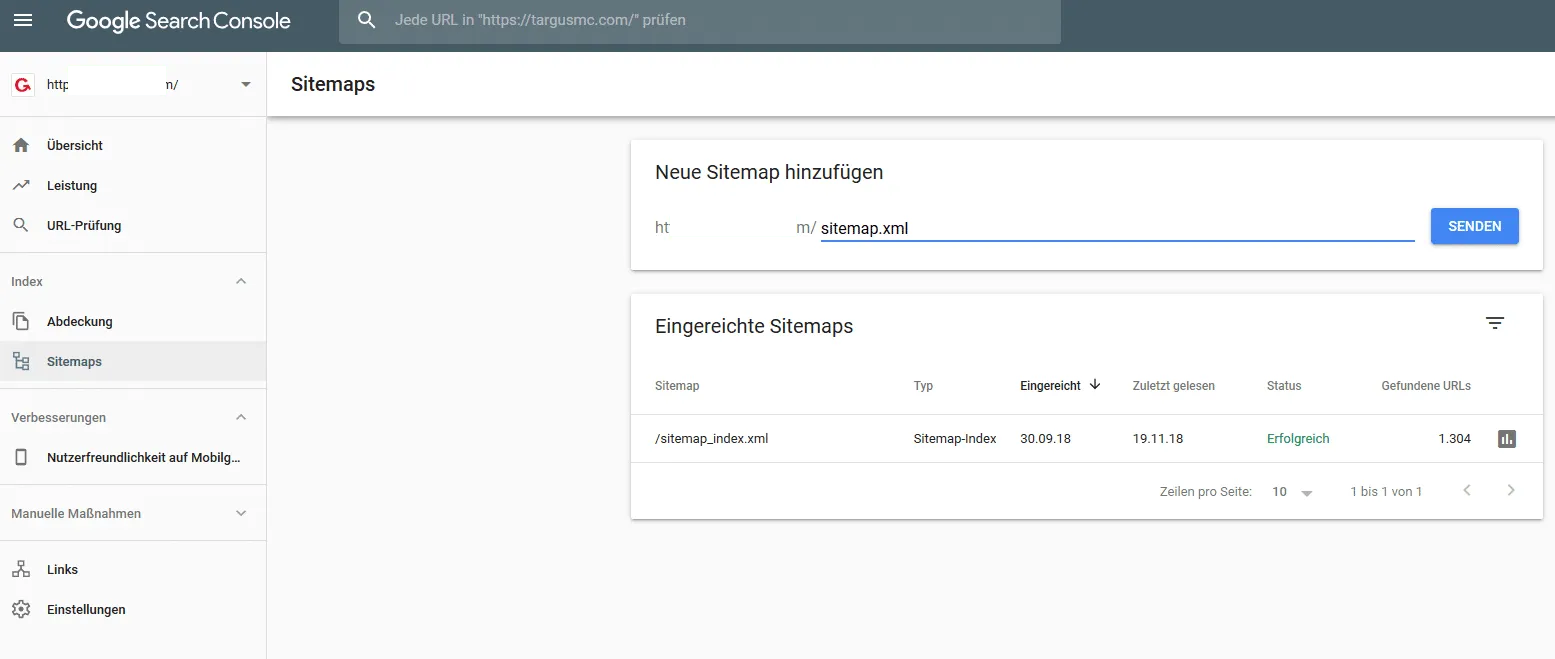Go to previous page of sitemaps
This screenshot has height=659, width=1555.
click(x=1467, y=490)
